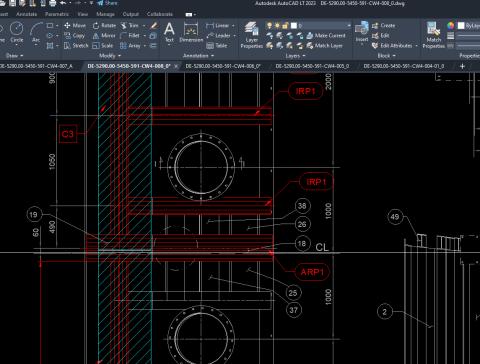
Task: Click the Rectangle tool icon
Action: tap(50, 25)
